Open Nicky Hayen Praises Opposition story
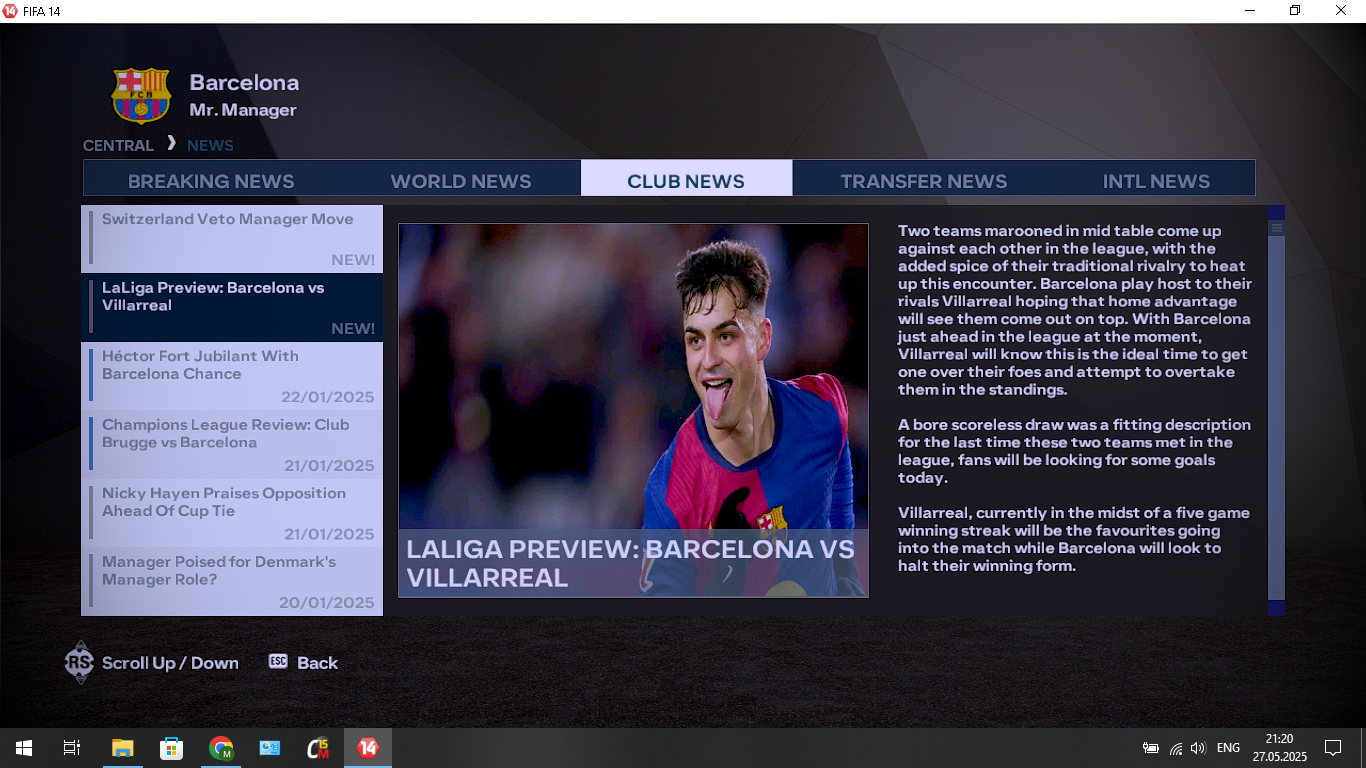Screen dimensions: 1366x768 pyautogui.click(x=232, y=513)
